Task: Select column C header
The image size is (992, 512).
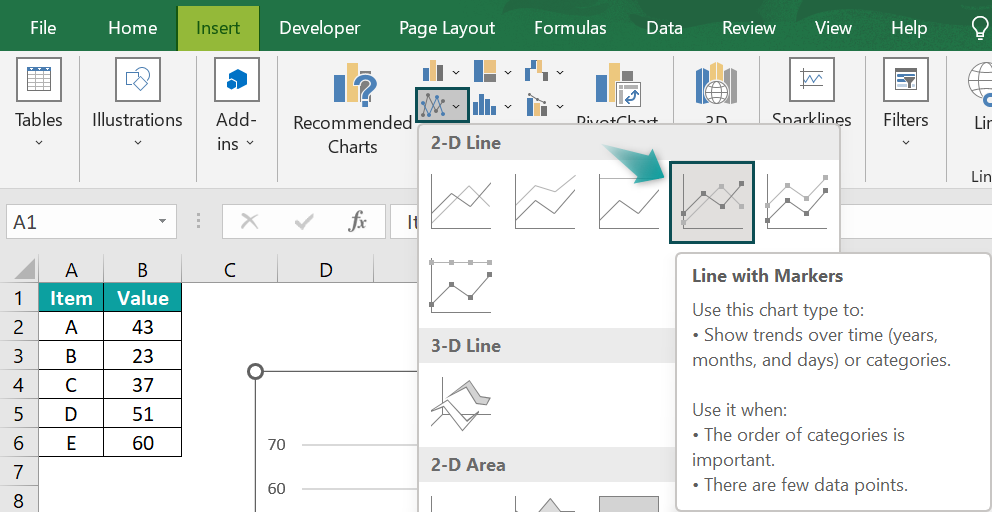Action: pos(229,270)
